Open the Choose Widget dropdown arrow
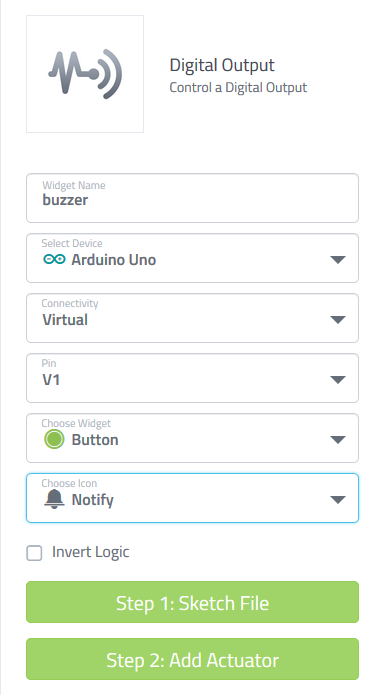Screen dimensions: 384x695 click(338, 440)
